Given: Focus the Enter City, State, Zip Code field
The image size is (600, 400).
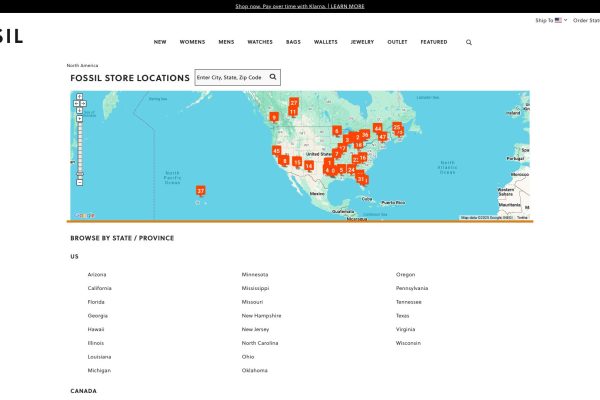Looking at the screenshot, I should (x=232, y=77).
